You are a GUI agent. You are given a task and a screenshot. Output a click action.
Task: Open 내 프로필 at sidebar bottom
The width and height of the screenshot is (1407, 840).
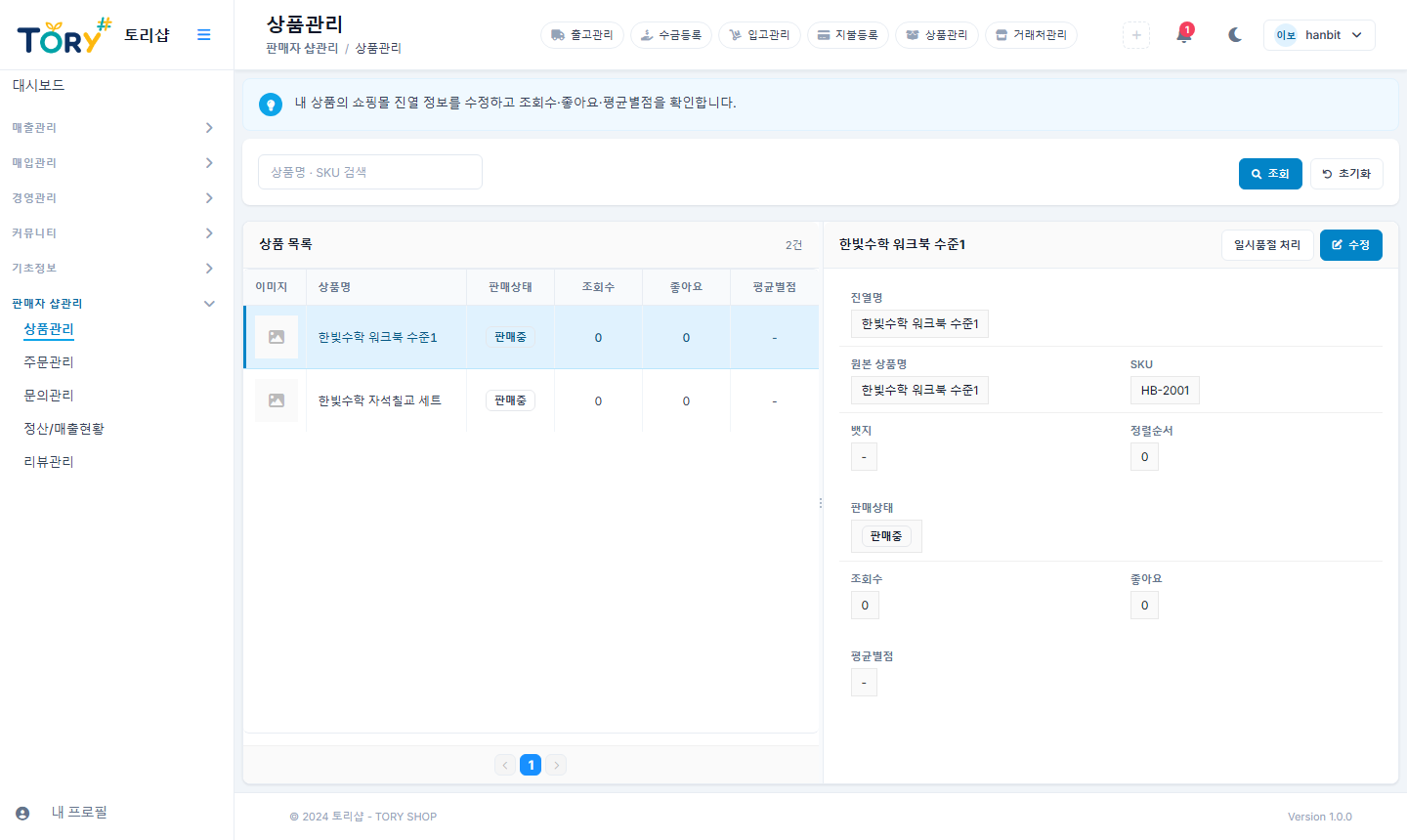click(79, 813)
